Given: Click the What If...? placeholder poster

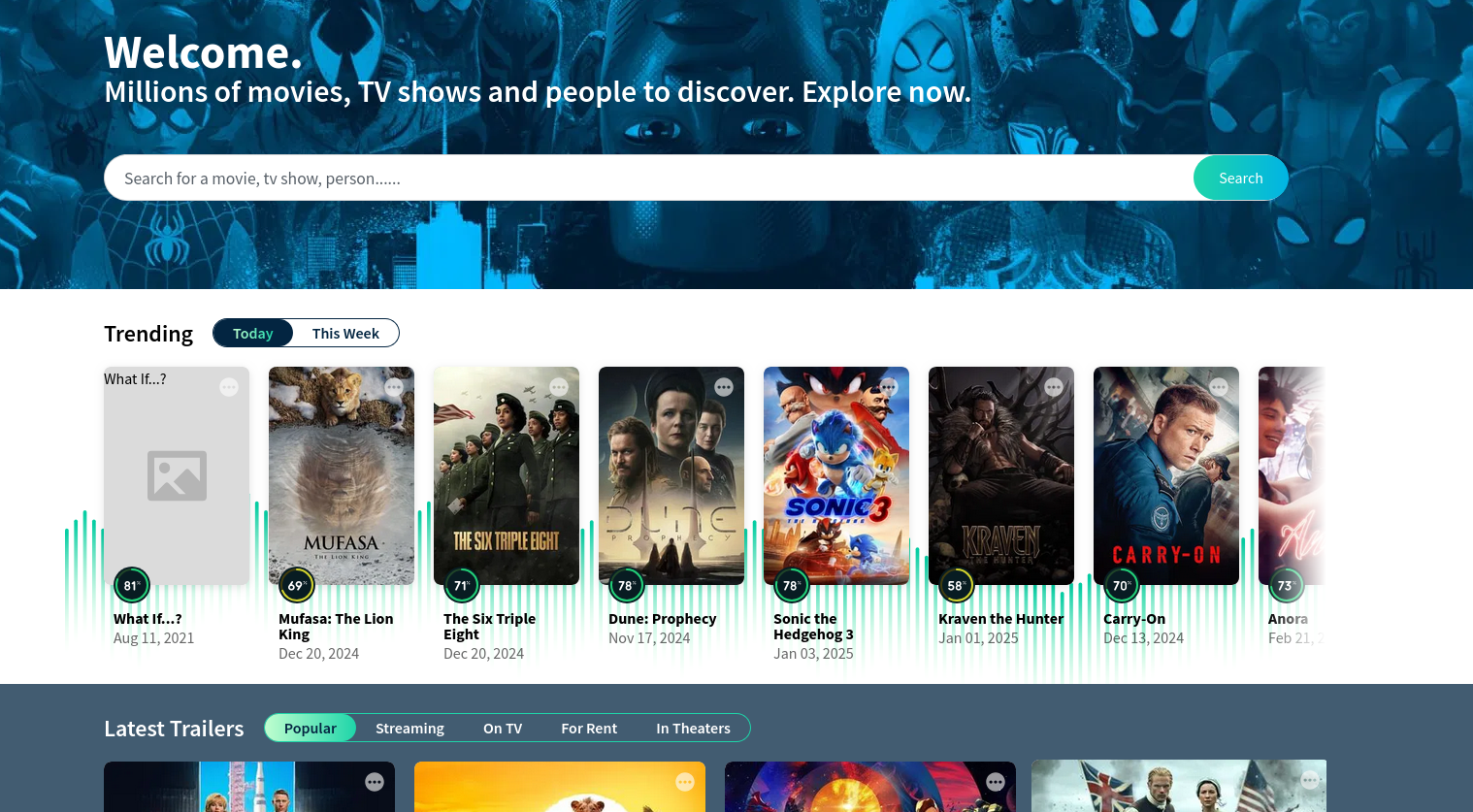Looking at the screenshot, I should coord(177,475).
